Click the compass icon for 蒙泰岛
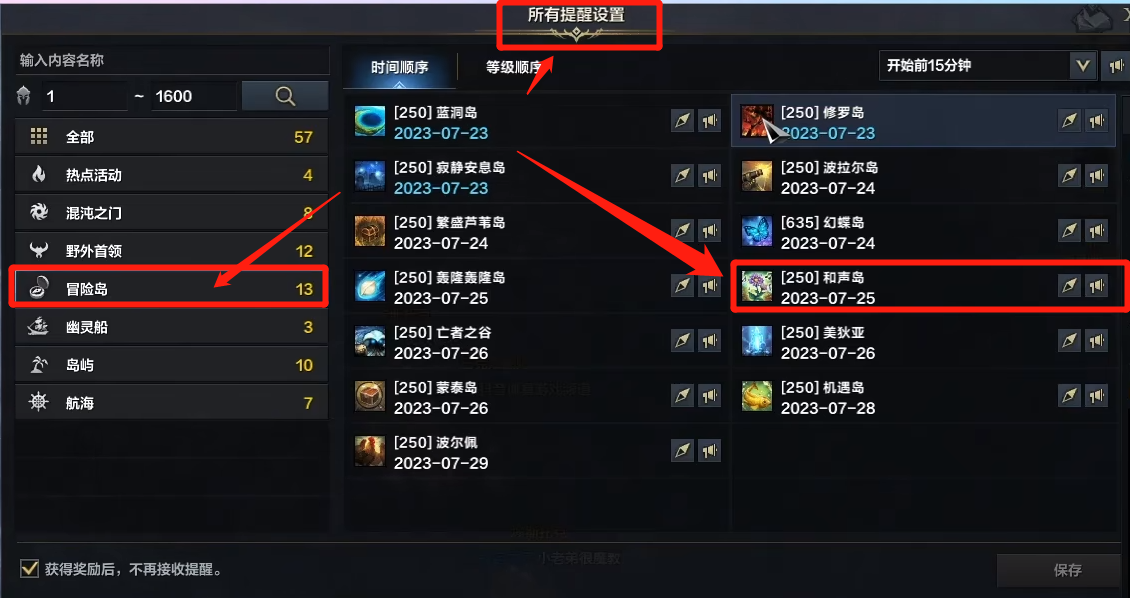1130x598 pixels. [x=682, y=396]
